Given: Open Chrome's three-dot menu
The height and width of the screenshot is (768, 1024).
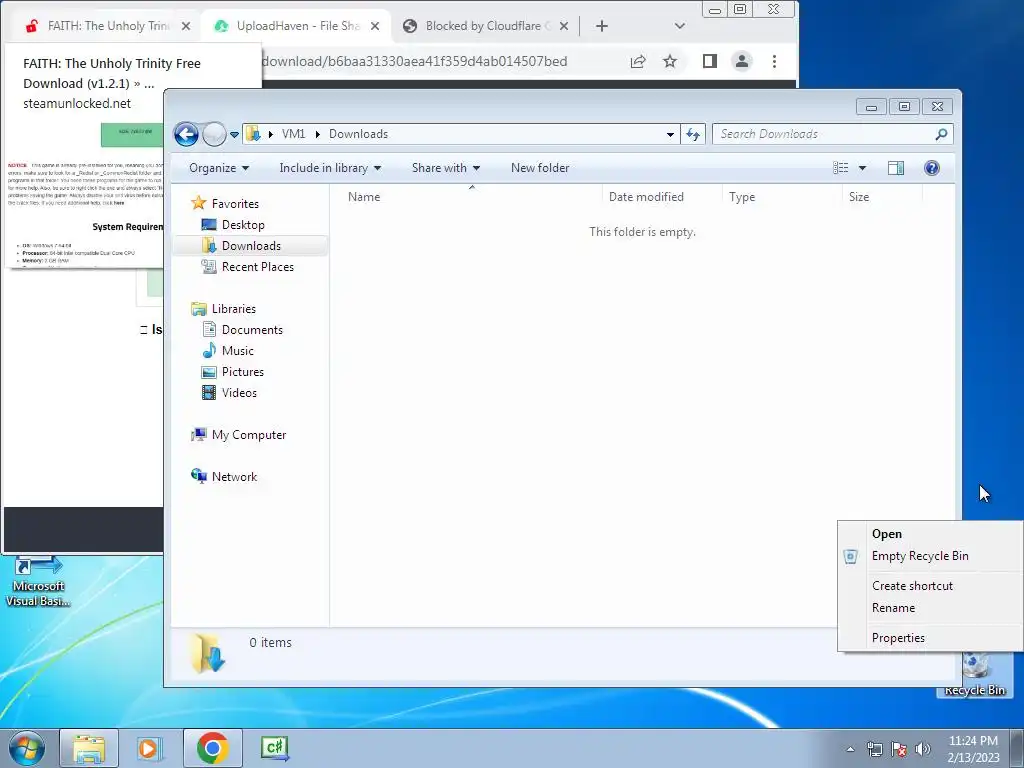Looking at the screenshot, I should click(775, 61).
